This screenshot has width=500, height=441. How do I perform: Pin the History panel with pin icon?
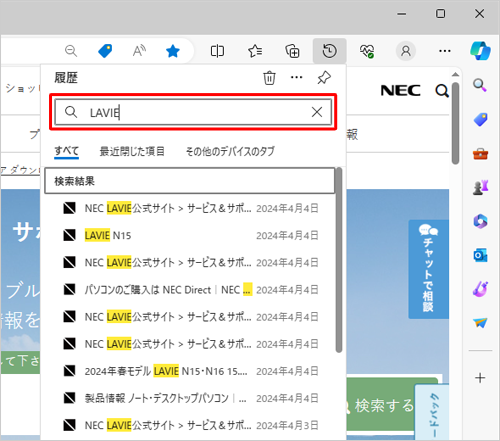(324, 78)
